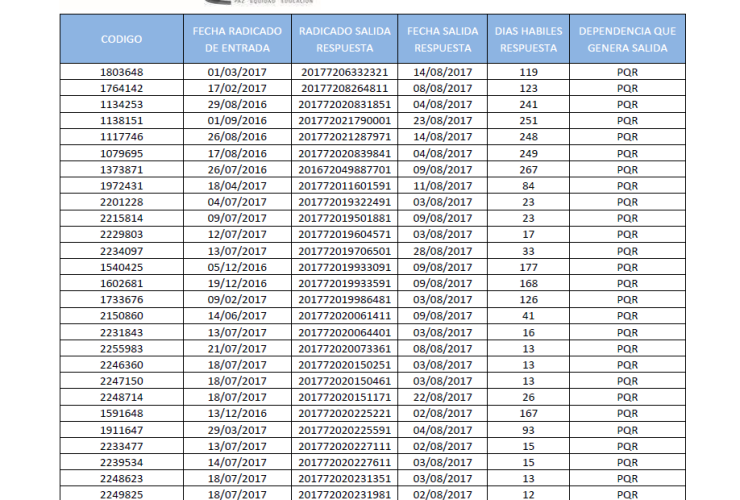
Task: Click days value 84
Action: (528, 186)
